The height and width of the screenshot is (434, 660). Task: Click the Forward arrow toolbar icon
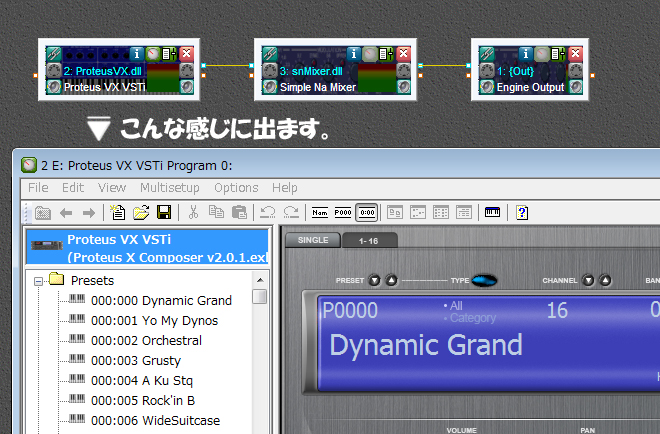pyautogui.click(x=89, y=213)
